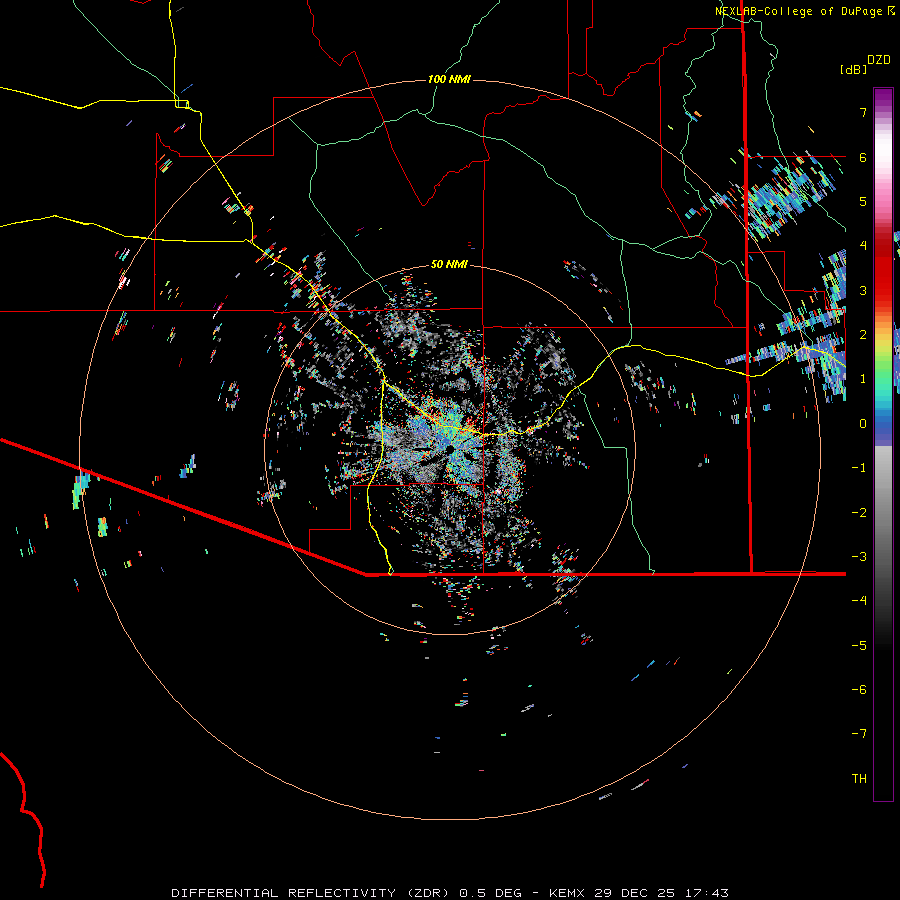Click the -4 dB scale label

pyautogui.click(x=859, y=601)
